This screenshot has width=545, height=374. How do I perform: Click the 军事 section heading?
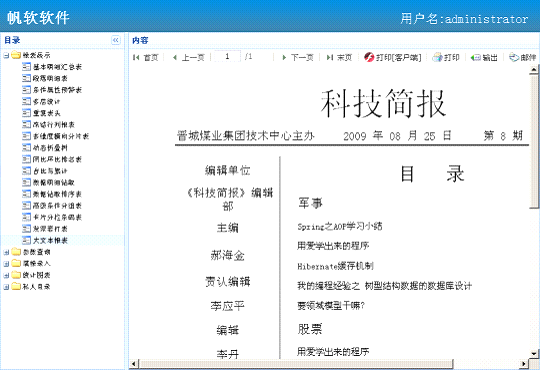(x=310, y=203)
